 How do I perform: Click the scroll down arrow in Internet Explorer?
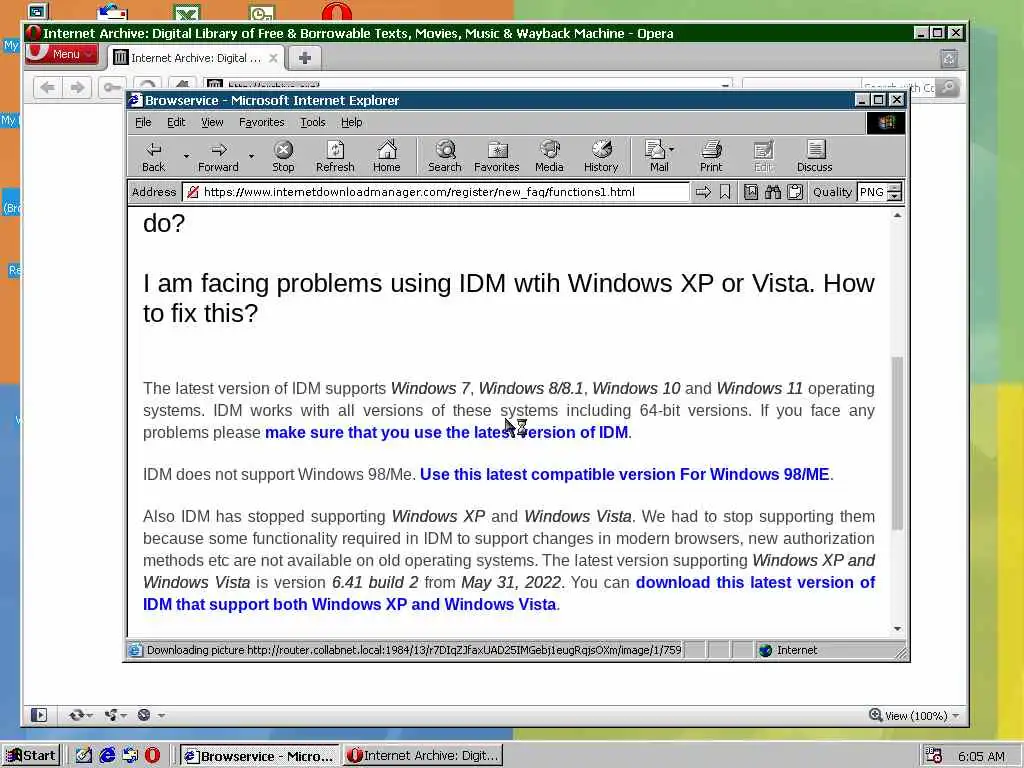coord(897,628)
